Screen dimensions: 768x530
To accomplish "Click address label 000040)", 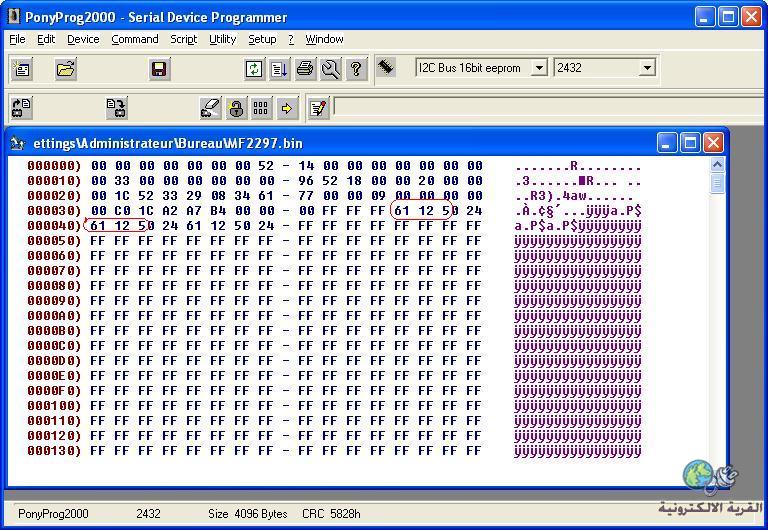I will 54,226.
